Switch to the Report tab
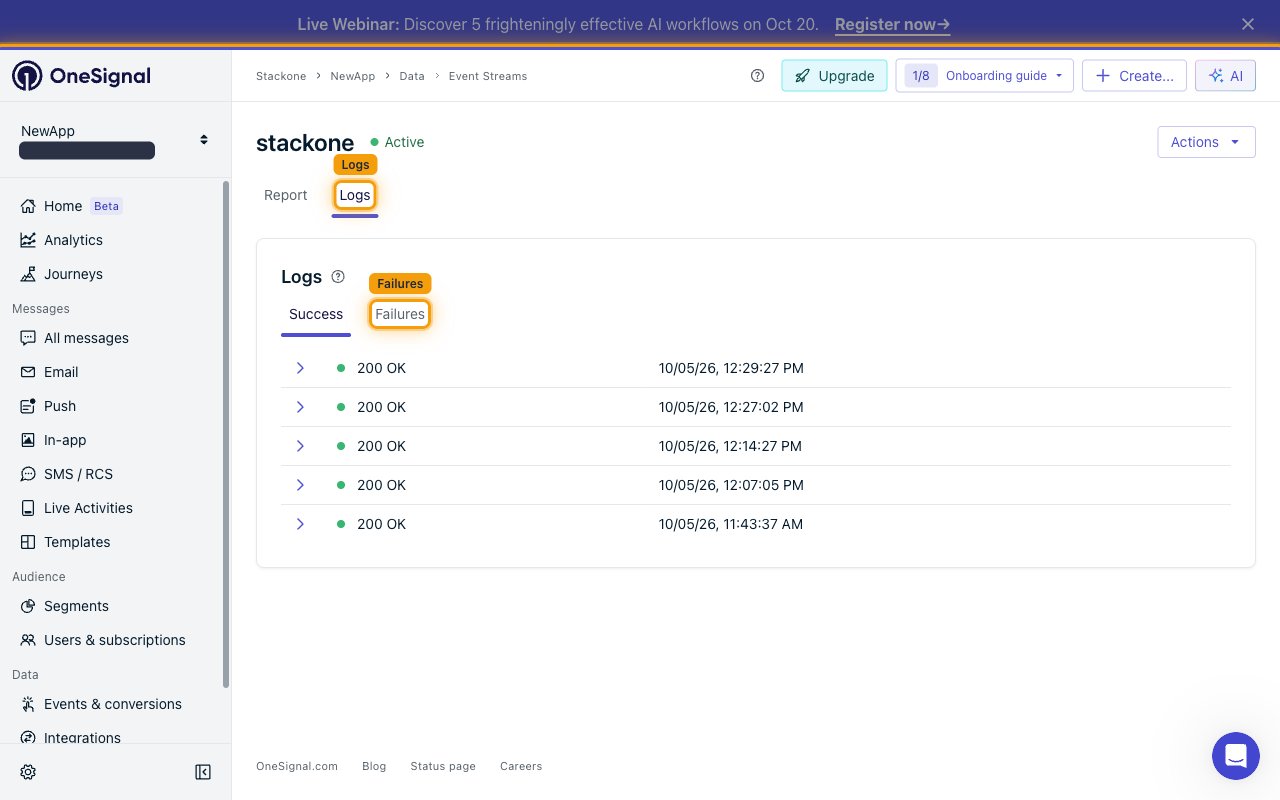This screenshot has height=800, width=1280. pyautogui.click(x=286, y=195)
